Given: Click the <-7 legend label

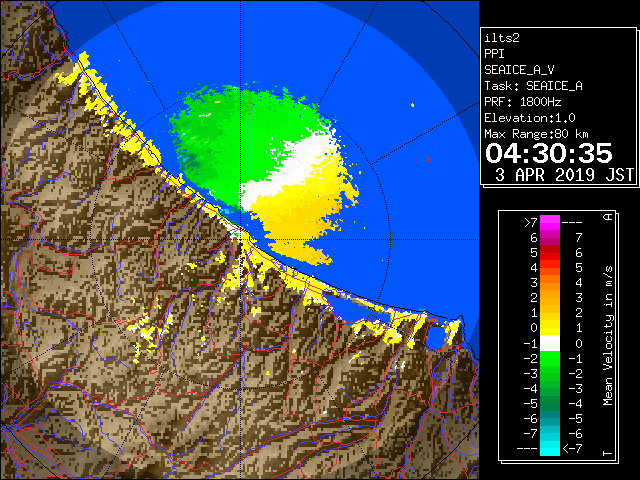Looking at the screenshot, I should 572,449.
